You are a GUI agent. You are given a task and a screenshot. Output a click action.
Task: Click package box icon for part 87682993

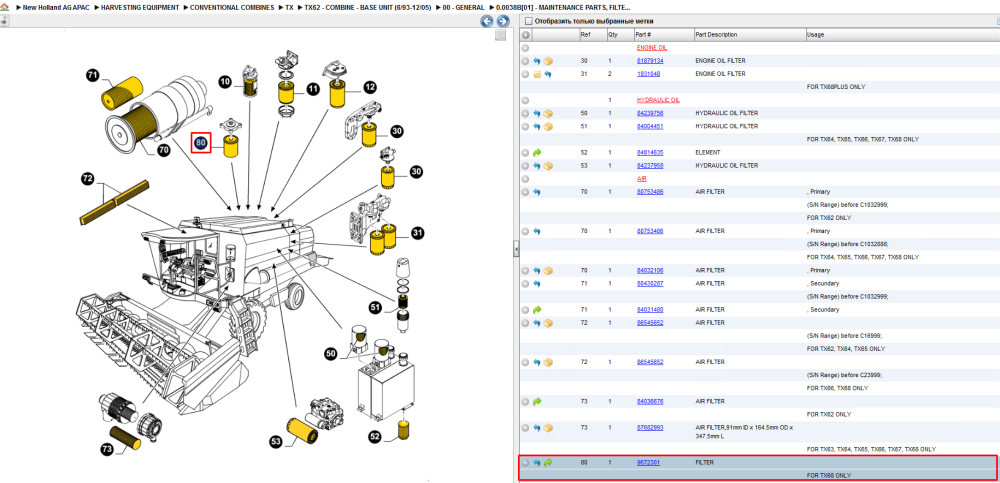(548, 427)
